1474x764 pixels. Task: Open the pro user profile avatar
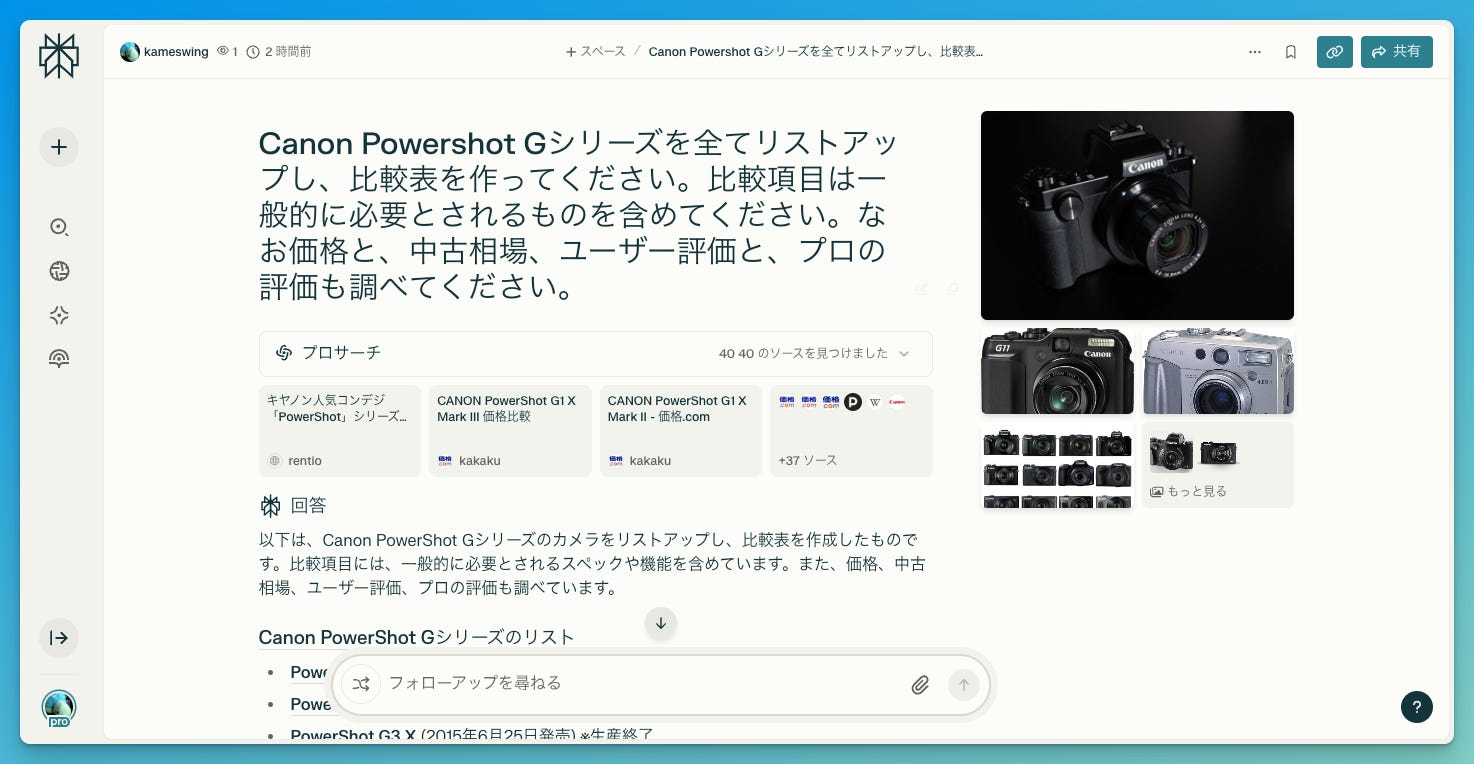pos(59,708)
